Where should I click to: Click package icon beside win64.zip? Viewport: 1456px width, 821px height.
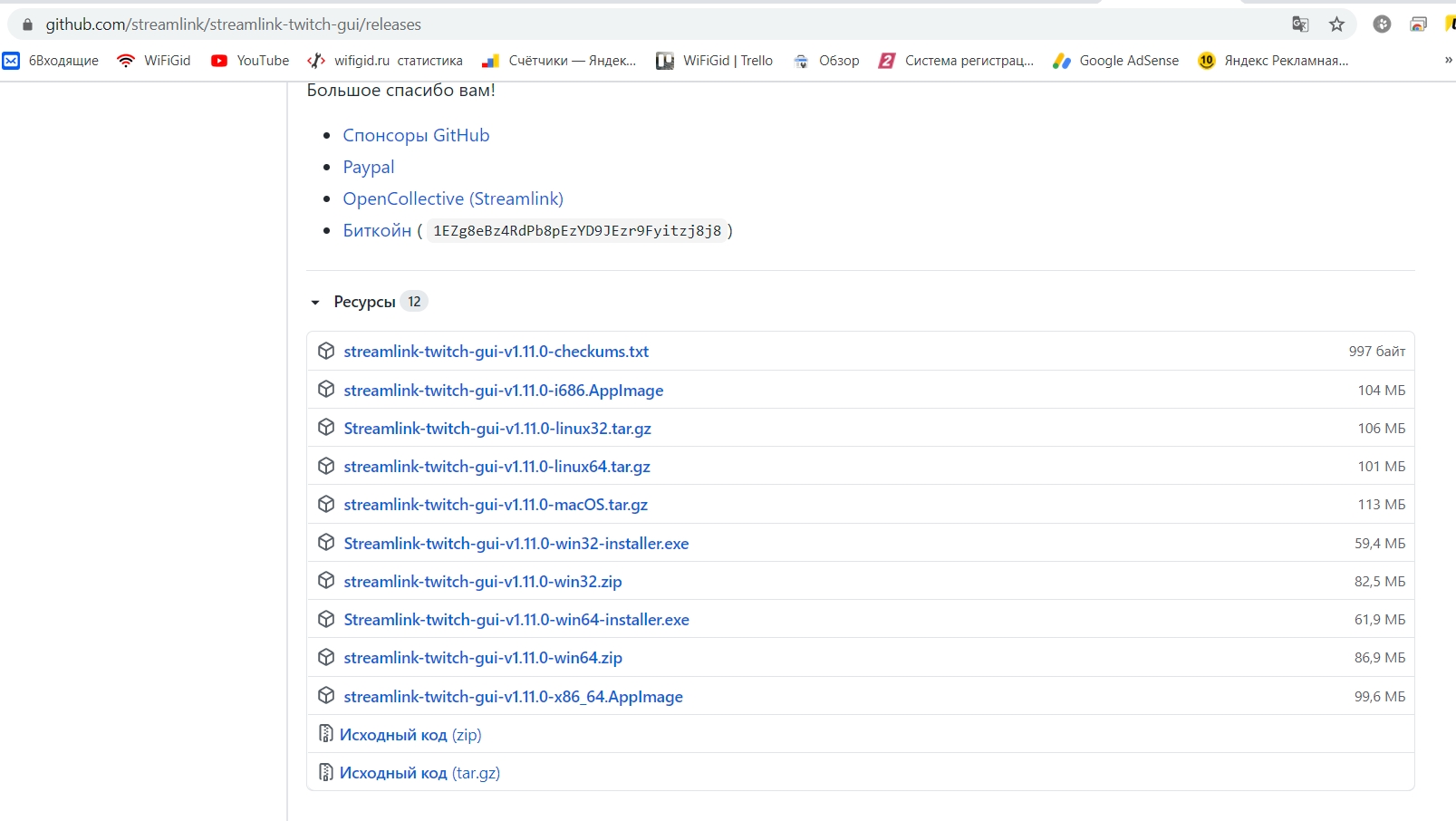click(x=326, y=657)
